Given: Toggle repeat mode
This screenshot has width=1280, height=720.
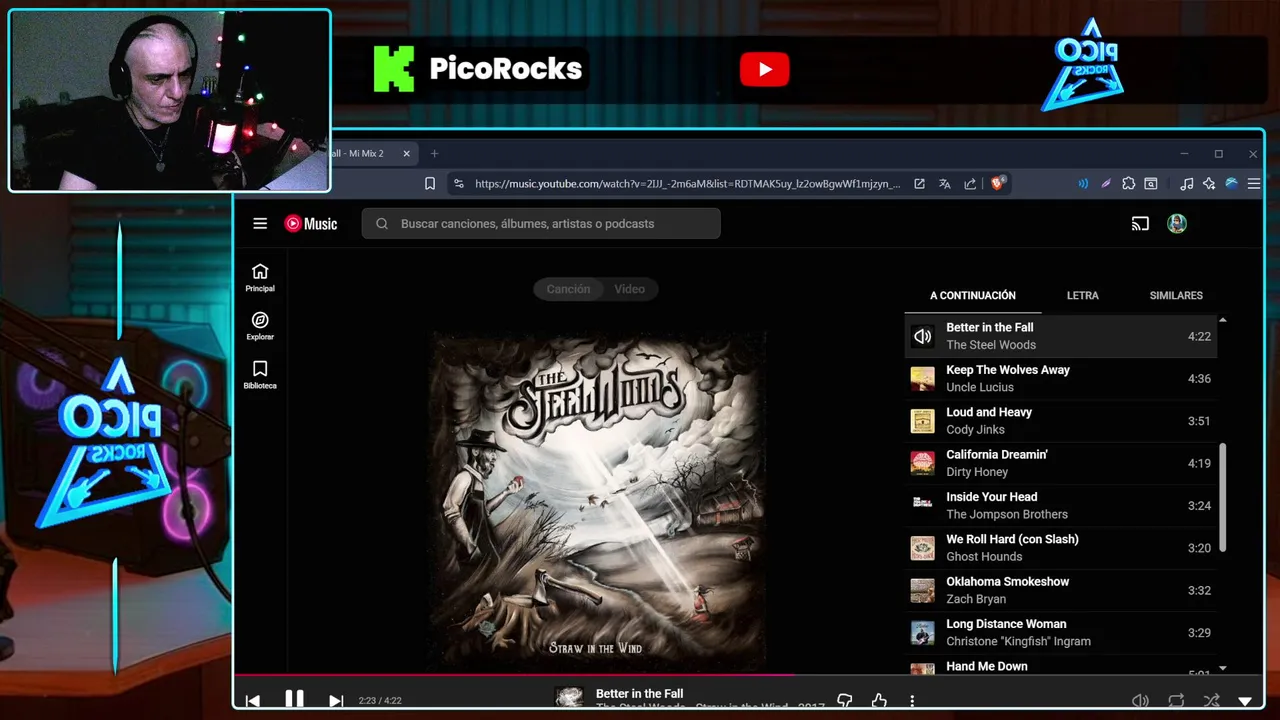Looking at the screenshot, I should point(1176,701).
